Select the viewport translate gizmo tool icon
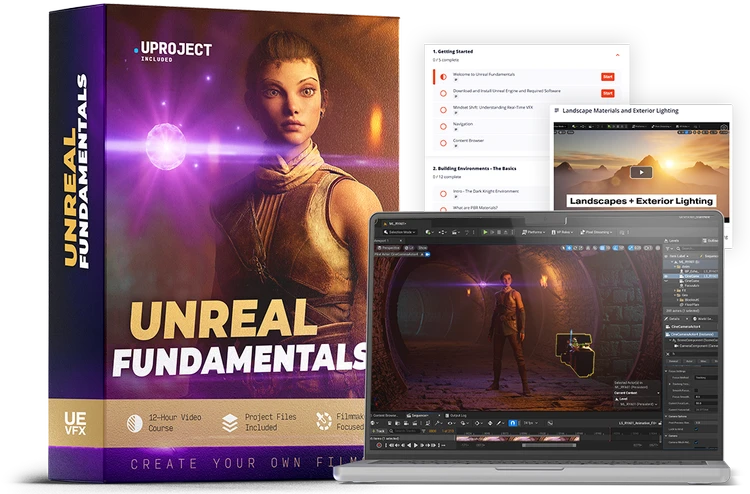The image size is (750, 494). pos(569,248)
